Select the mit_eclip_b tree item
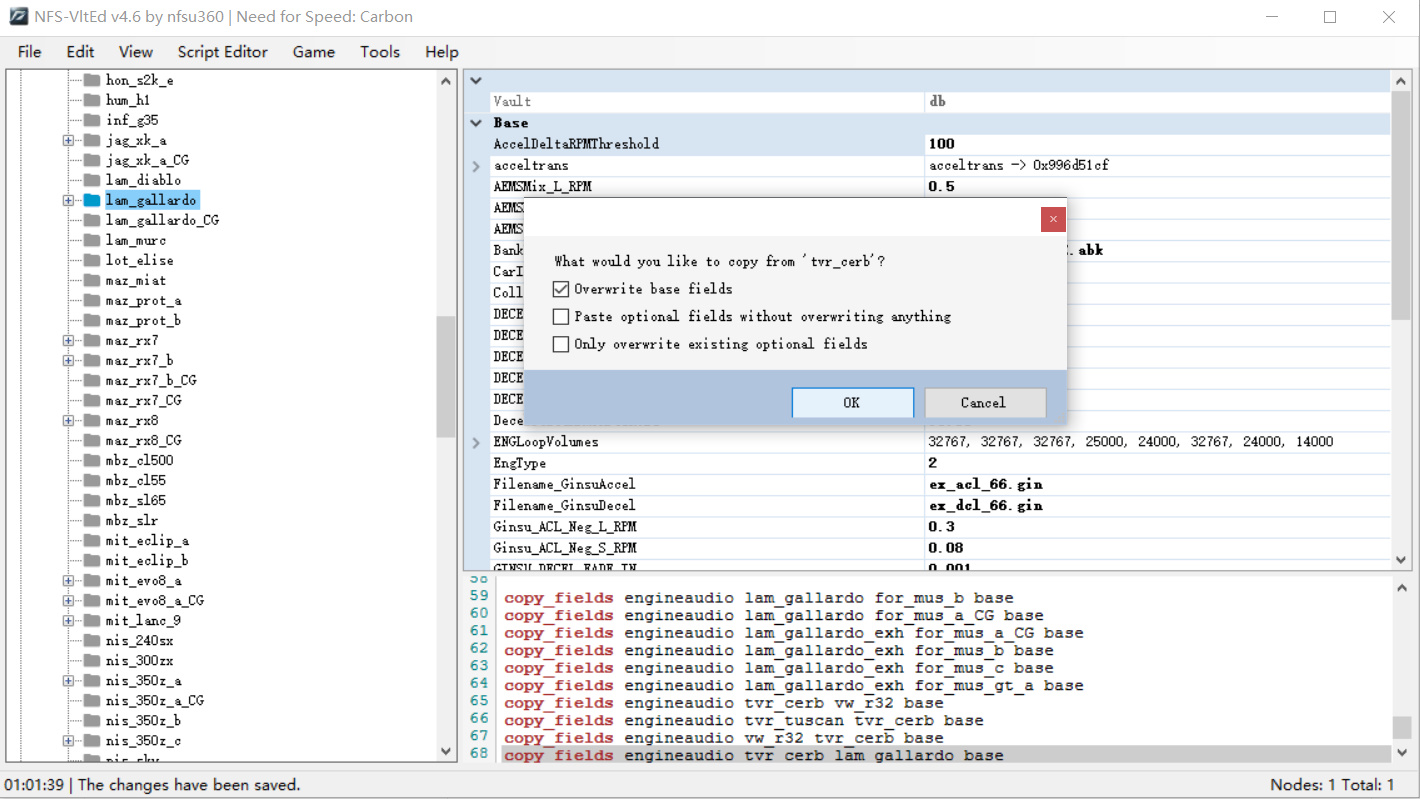The image size is (1420, 799). (x=147, y=560)
